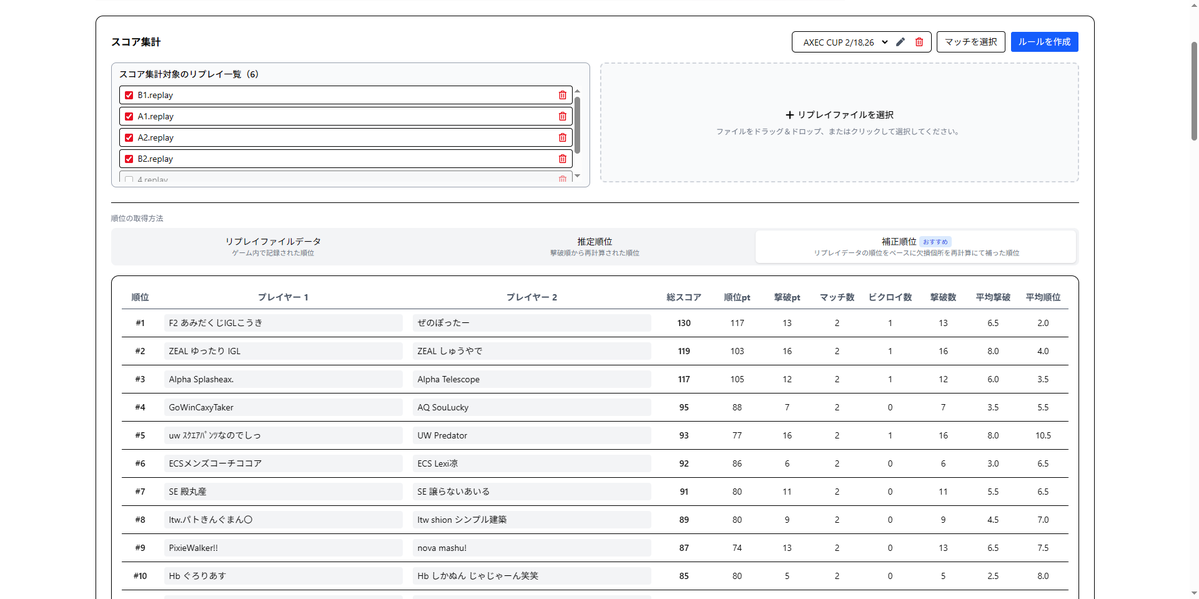Click total score 130 in row #1

684,323
